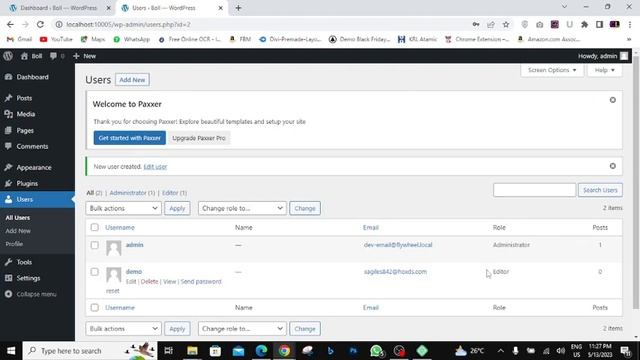Reload the browser page

click(x=40, y=24)
